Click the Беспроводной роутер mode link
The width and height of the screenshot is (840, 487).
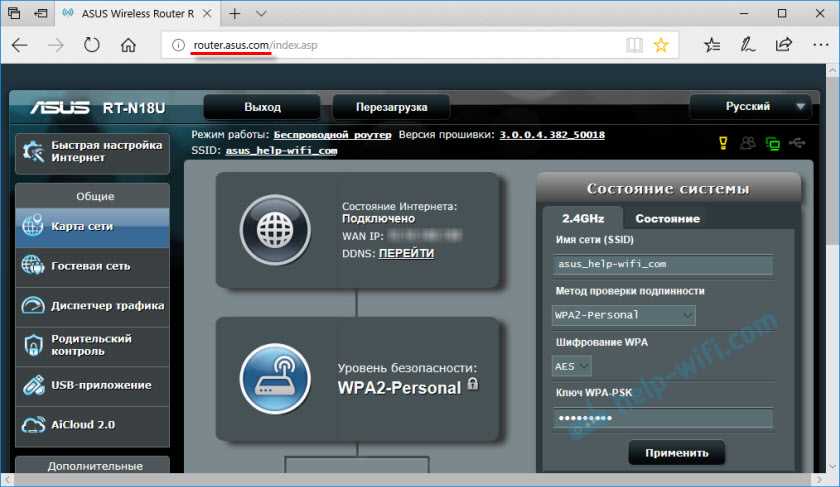[x=332, y=135]
